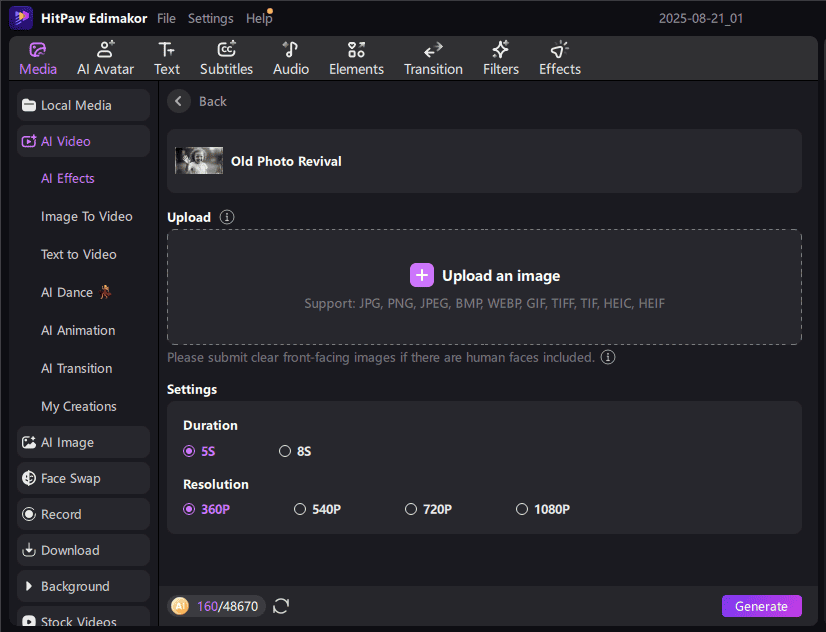Select the Text tool icon
826x632 pixels.
166,50
